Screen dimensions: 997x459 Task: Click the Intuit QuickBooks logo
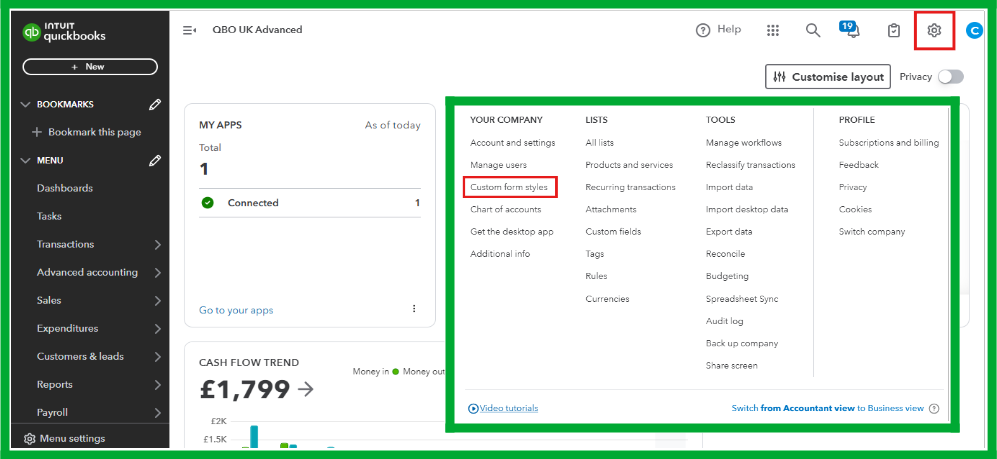[64, 32]
